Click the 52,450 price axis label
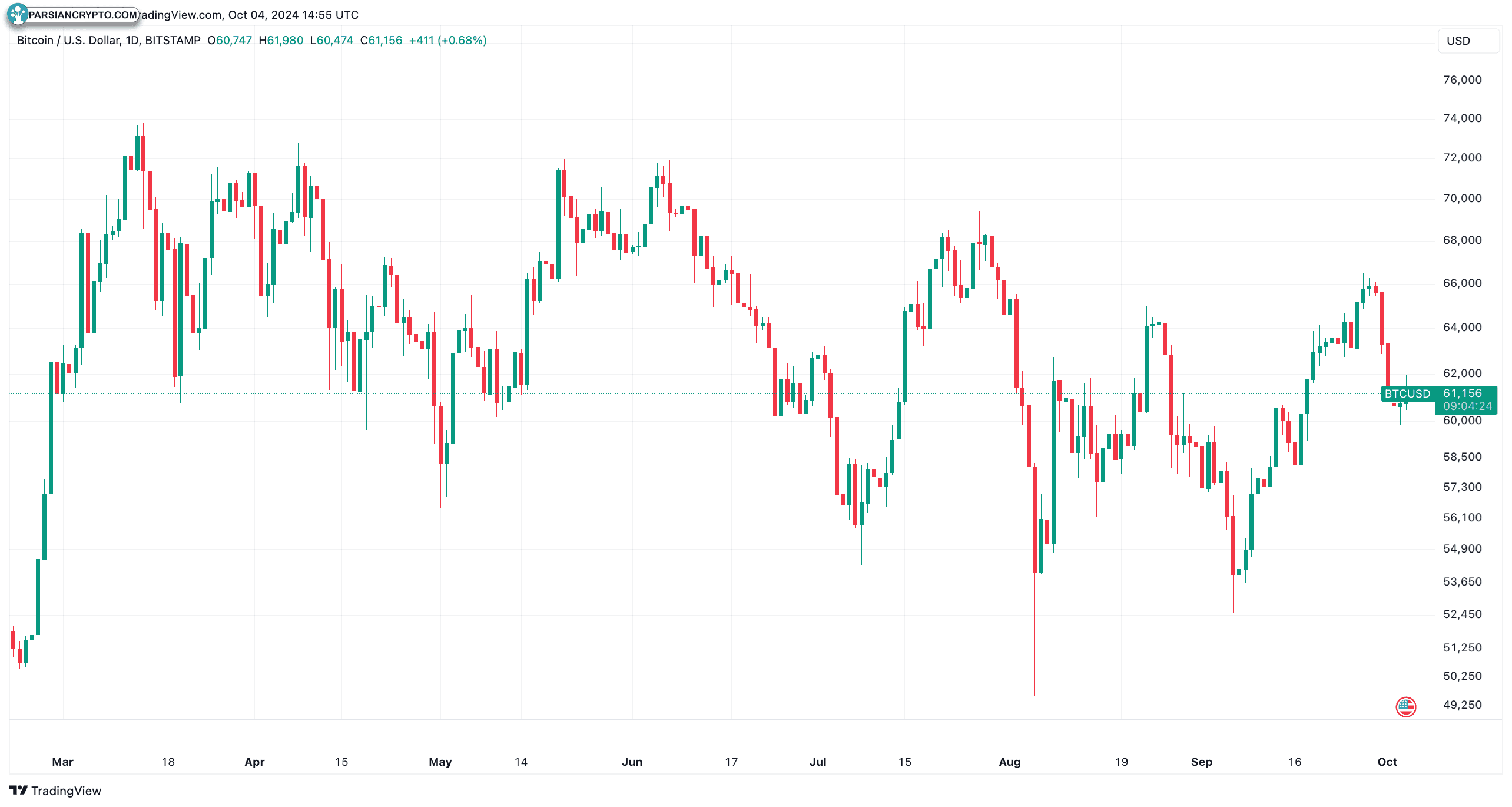1512x807 pixels. [x=1462, y=614]
